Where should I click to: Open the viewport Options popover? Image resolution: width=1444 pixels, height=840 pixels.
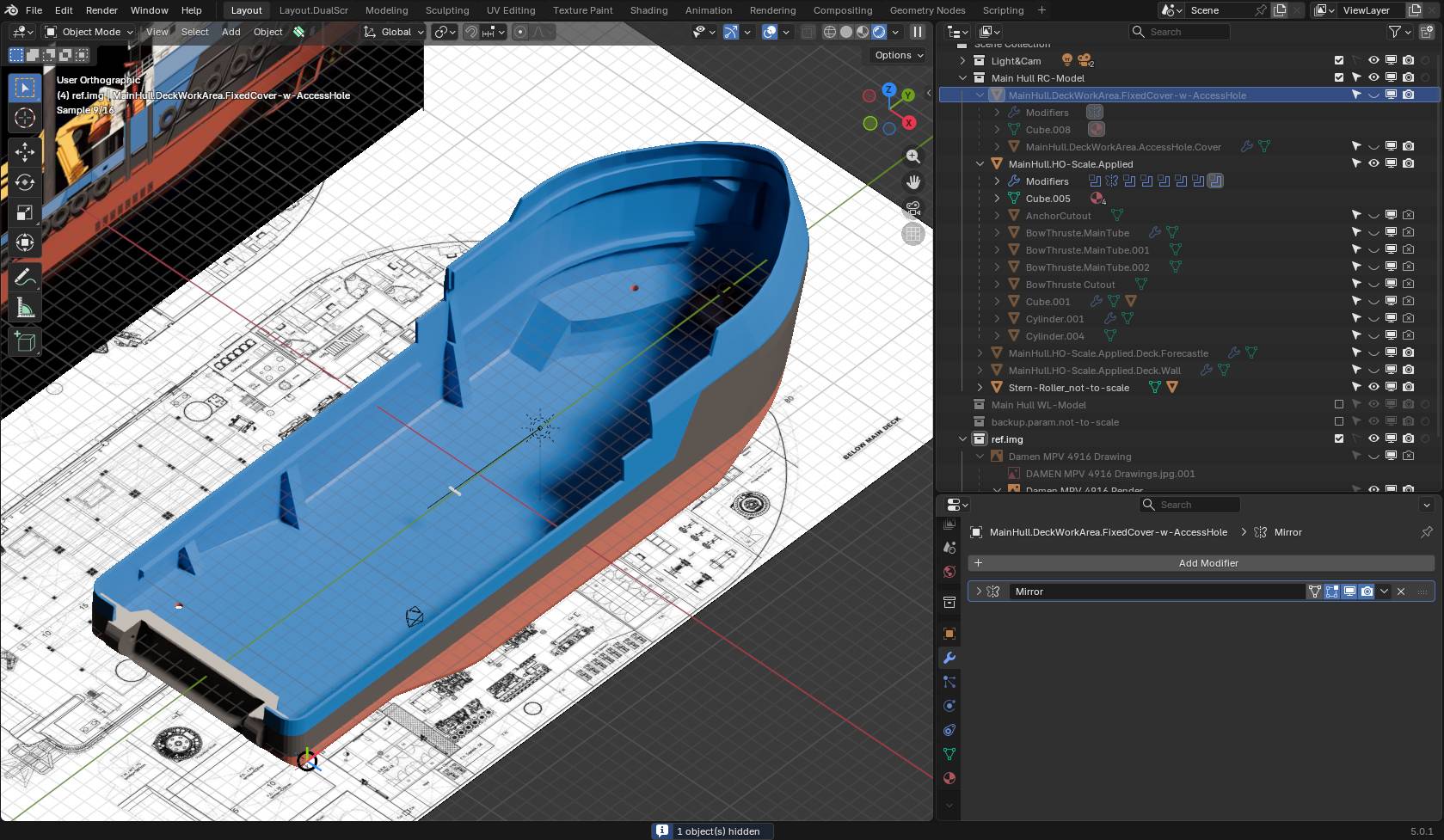coord(899,55)
